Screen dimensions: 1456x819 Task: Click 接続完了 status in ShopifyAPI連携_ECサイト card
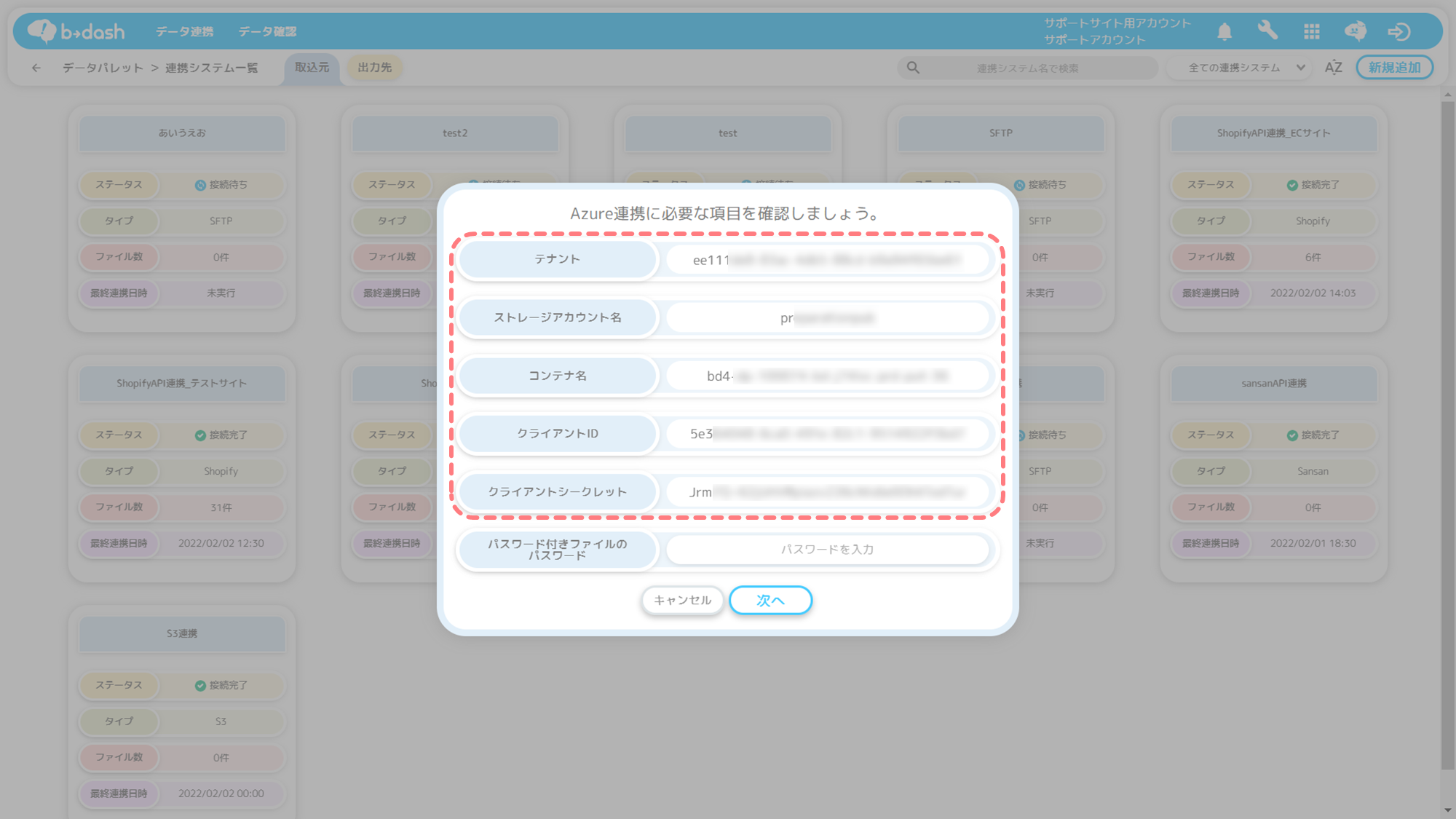point(1313,185)
